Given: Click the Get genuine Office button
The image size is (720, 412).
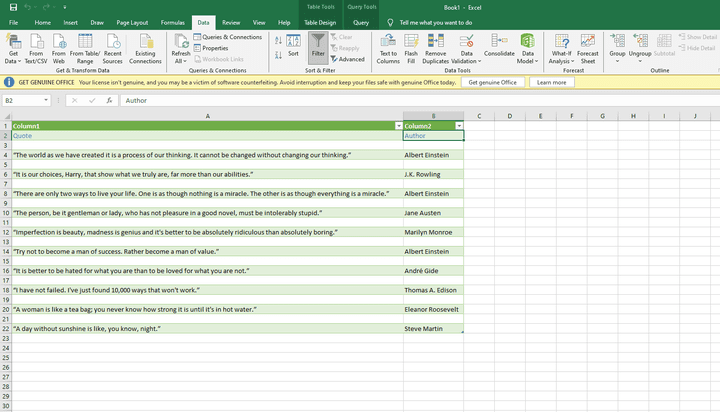Looking at the screenshot, I should point(493,82).
